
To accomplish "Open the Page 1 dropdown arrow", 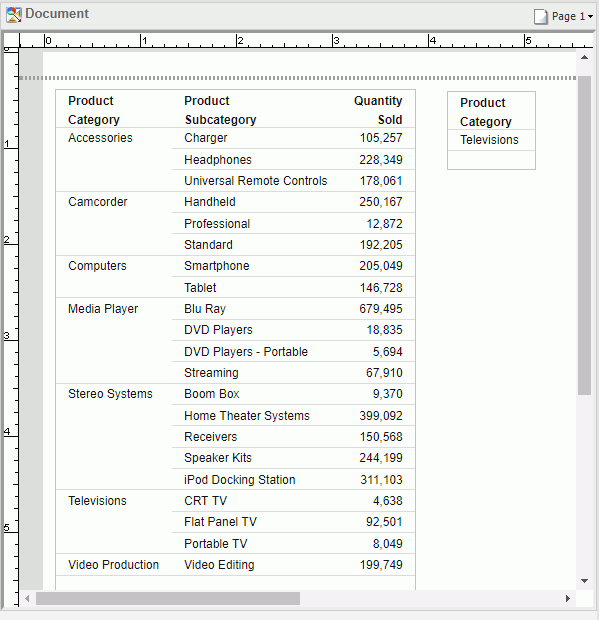I will pos(590,17).
